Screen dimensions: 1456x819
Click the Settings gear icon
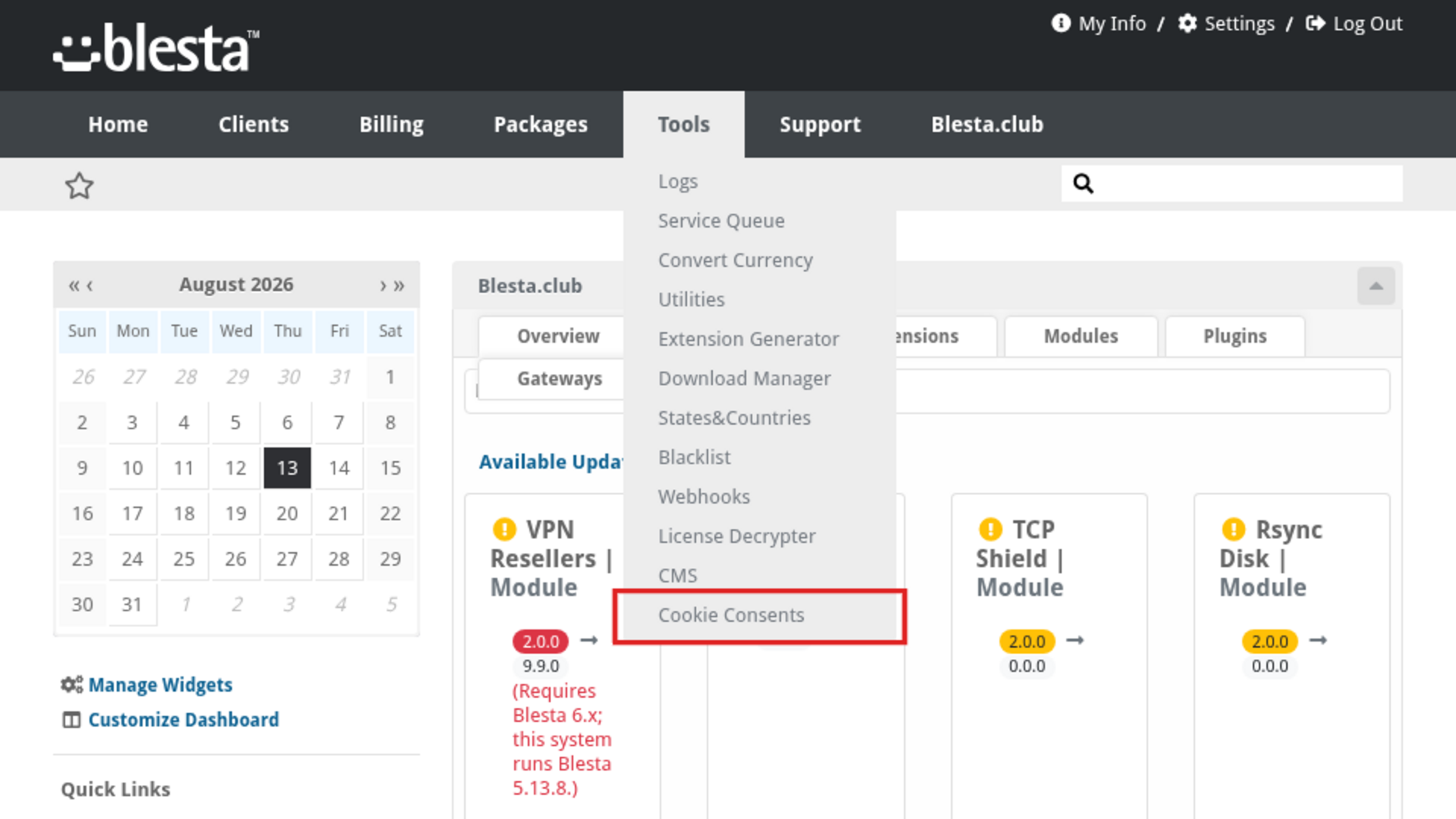pos(1188,24)
